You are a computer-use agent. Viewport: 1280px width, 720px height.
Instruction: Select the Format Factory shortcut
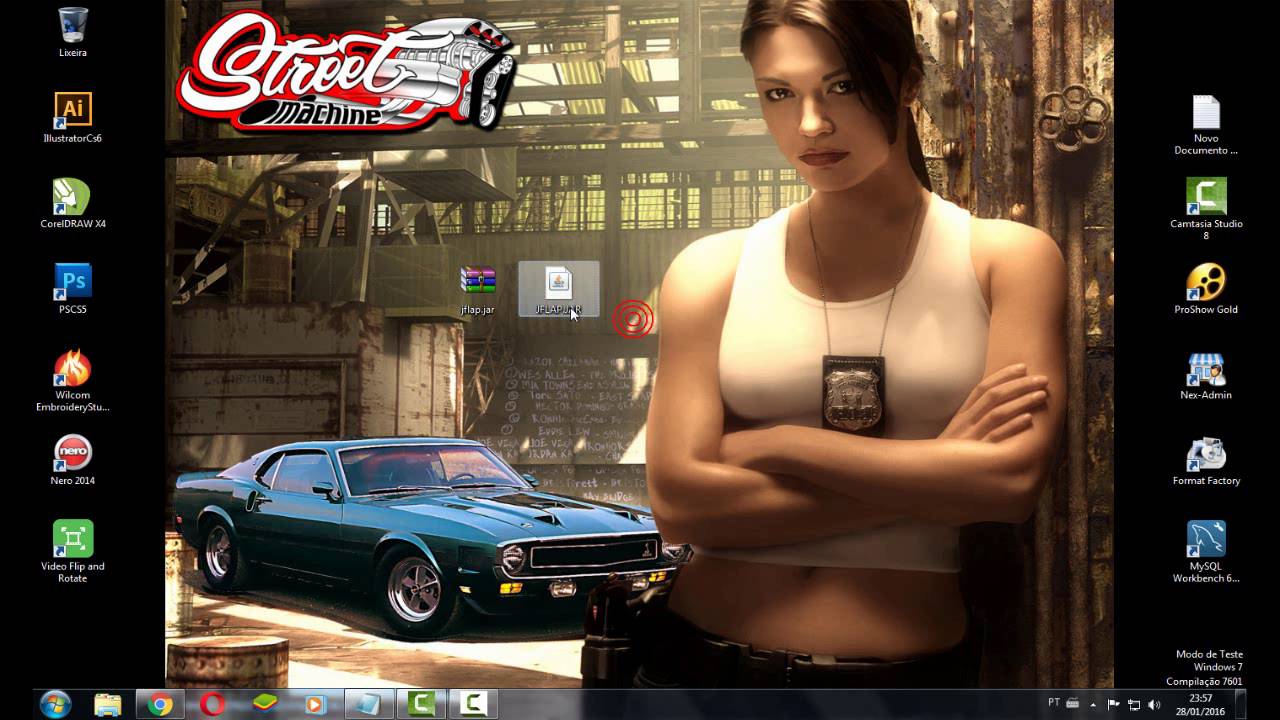pyautogui.click(x=1206, y=461)
